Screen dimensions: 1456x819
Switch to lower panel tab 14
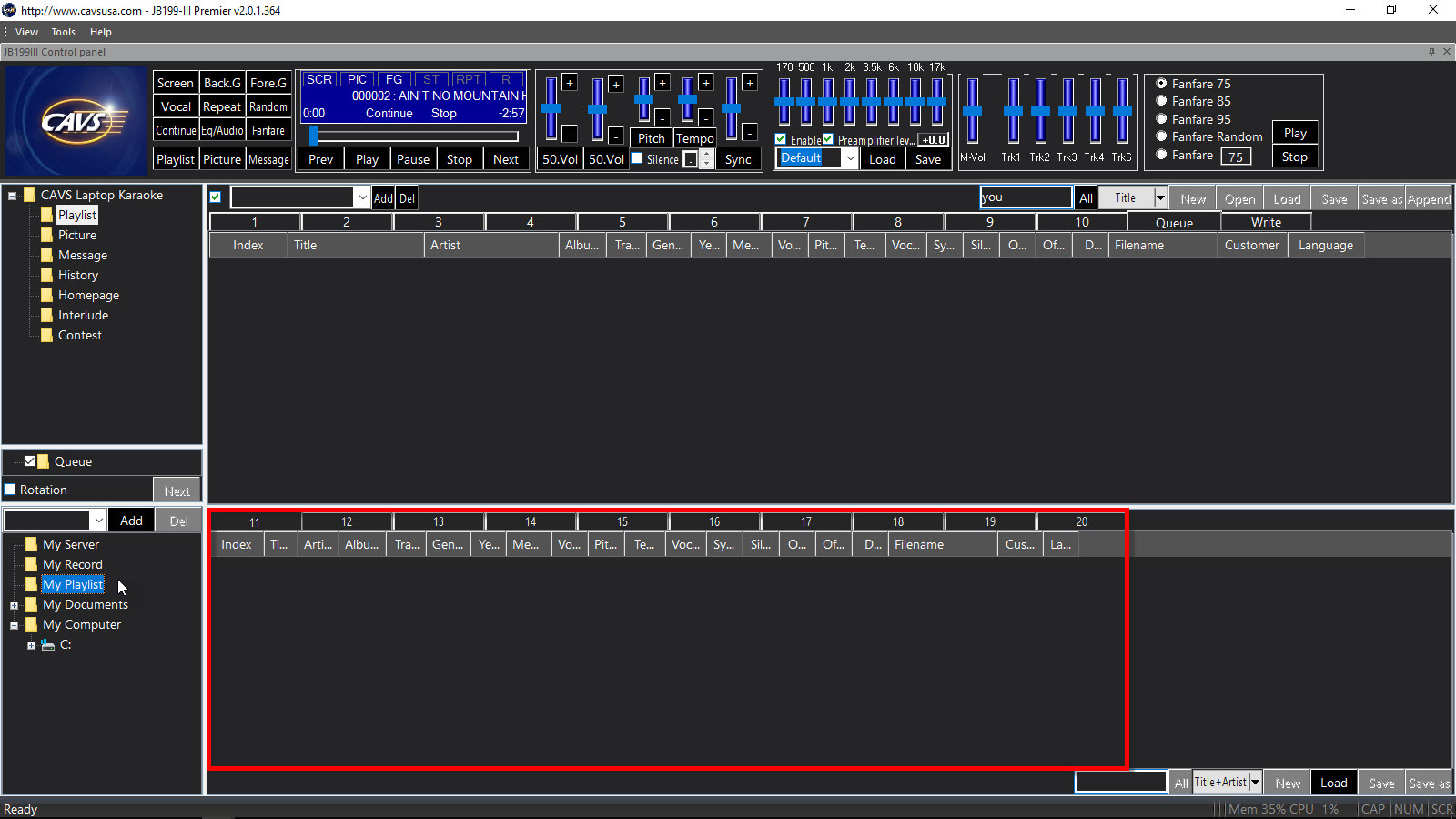pos(531,521)
